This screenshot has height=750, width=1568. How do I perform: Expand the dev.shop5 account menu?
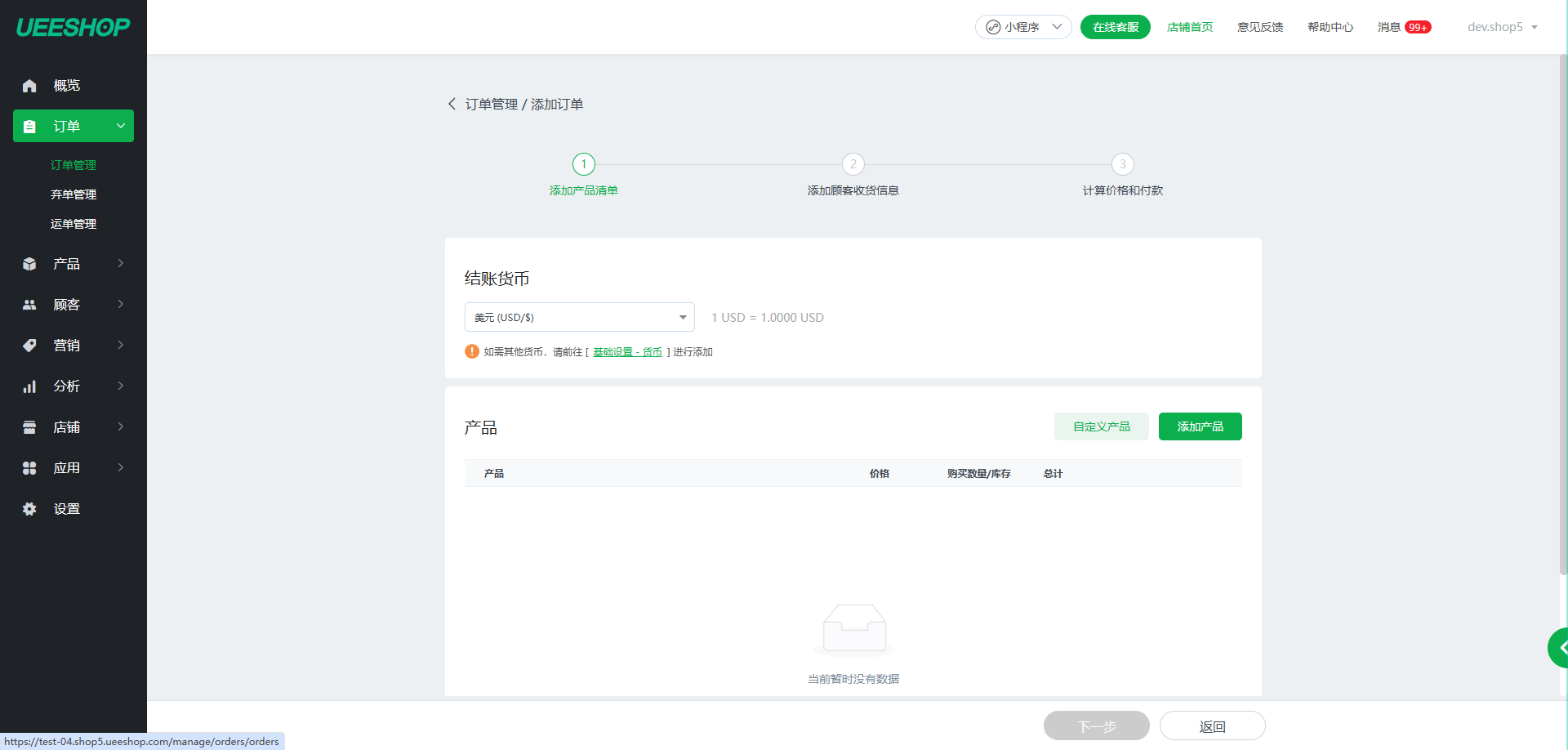point(1502,27)
